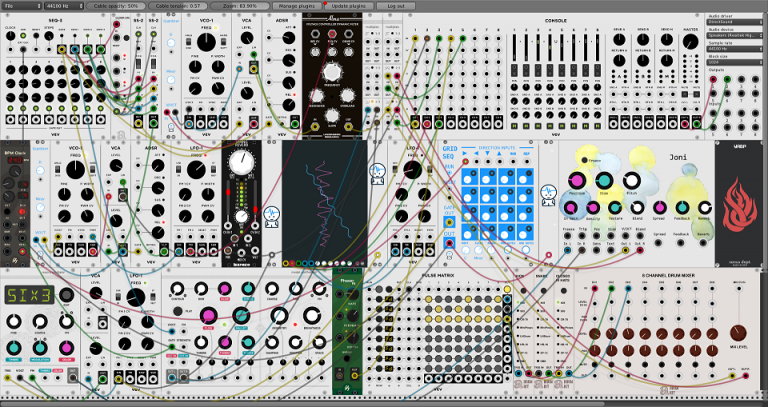The image size is (768, 407).
Task: Click the SLOPE knob on Alma filter
Action: click(x=332, y=115)
